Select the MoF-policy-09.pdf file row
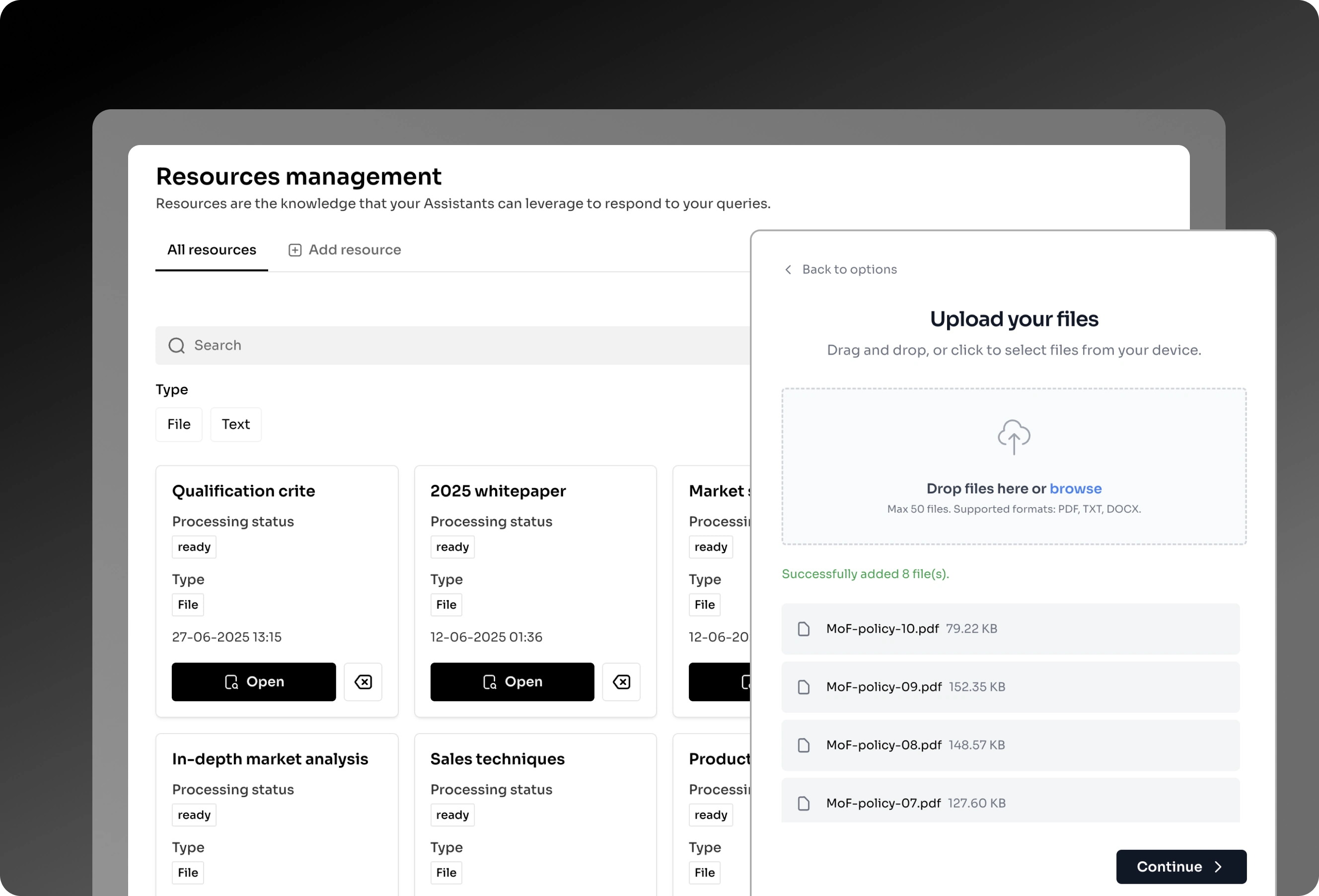The height and width of the screenshot is (896, 1319). coord(1010,687)
